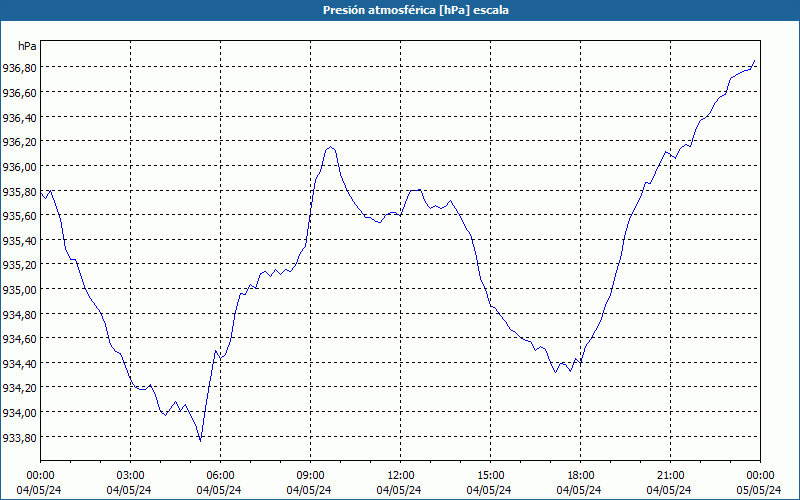
Task: Select the 04/05/24 date under 03:00
Action: [130, 490]
